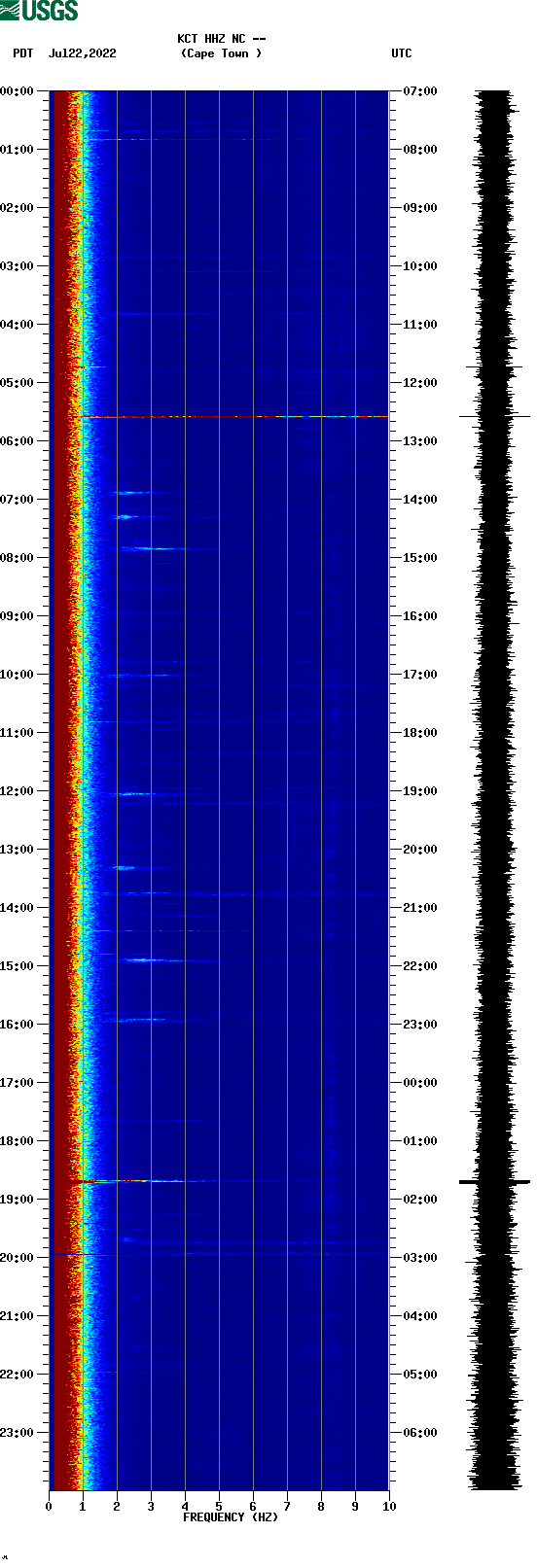Click the 5 Hz frequency axis label
The height and width of the screenshot is (1568, 537).
click(x=219, y=1507)
